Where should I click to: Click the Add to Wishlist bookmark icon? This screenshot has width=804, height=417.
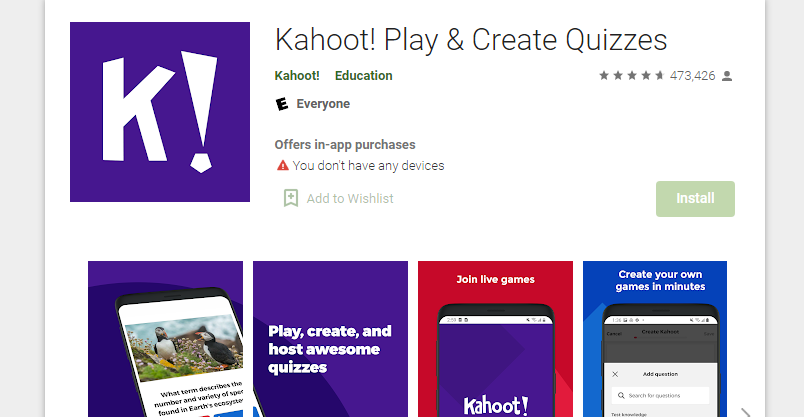pyautogui.click(x=291, y=198)
